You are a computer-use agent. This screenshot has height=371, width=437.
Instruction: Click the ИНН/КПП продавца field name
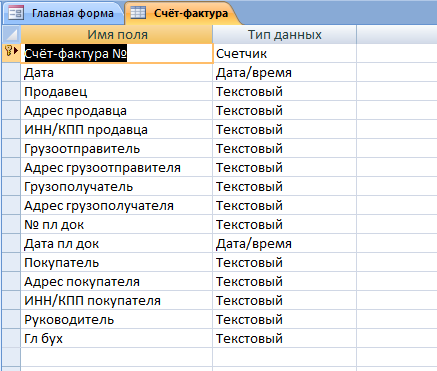coord(117,129)
